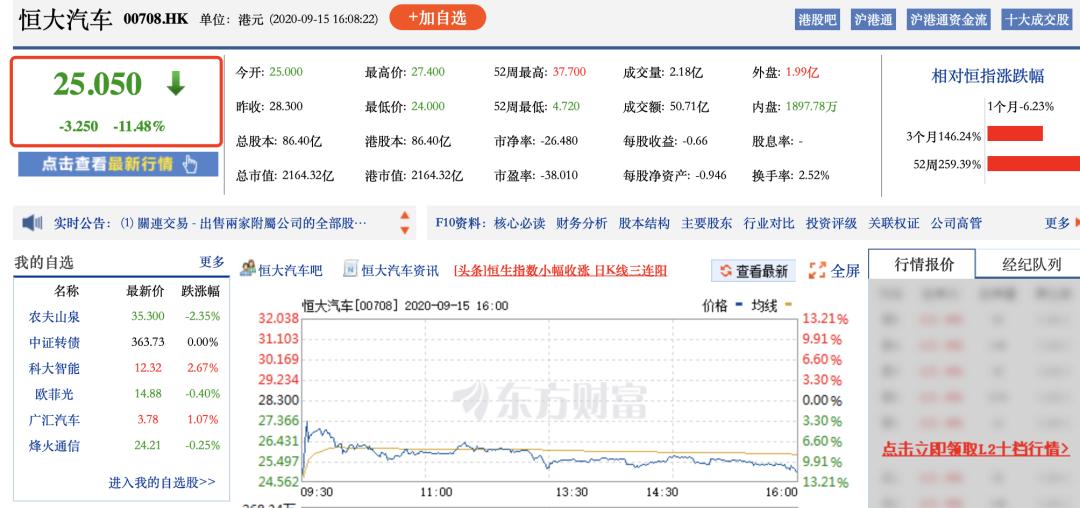This screenshot has width=1080, height=508.
Task: Click the speaker icon beside 实时公告
Action: (x=32, y=223)
